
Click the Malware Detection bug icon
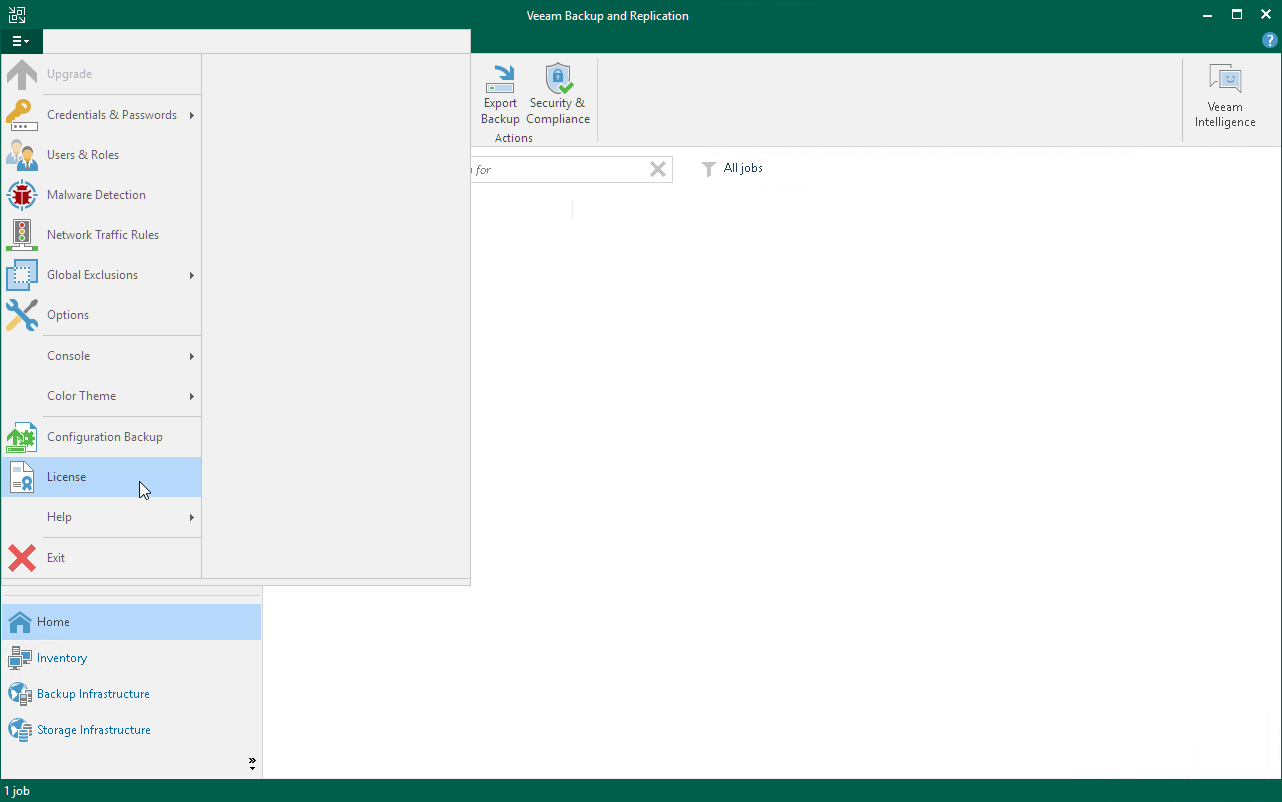coord(22,195)
